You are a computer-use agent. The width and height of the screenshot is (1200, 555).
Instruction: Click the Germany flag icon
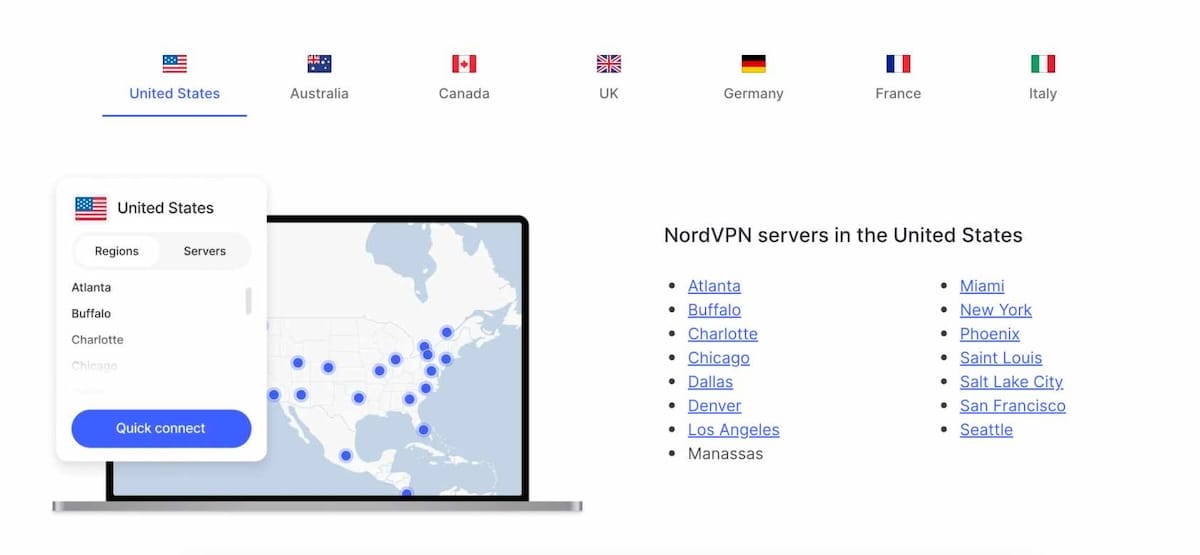pos(753,64)
